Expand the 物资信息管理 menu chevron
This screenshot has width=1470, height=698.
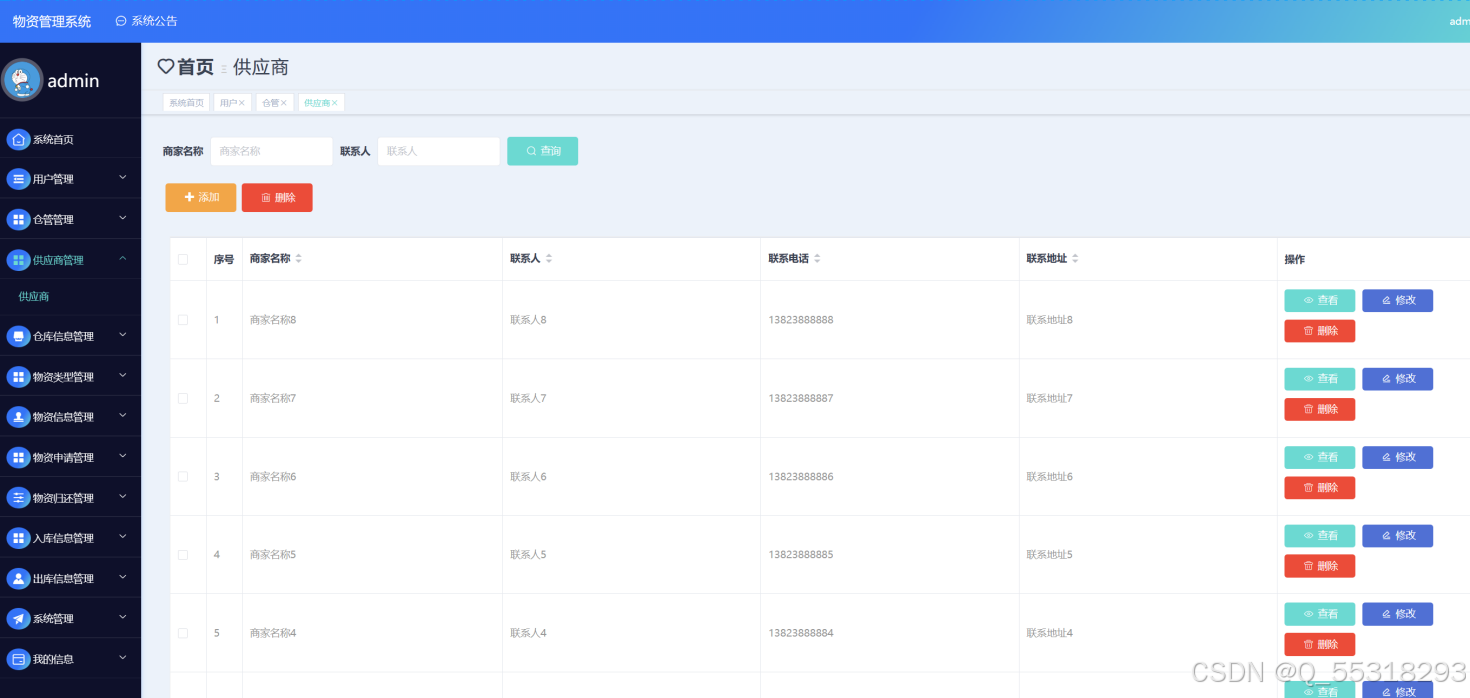[123, 416]
